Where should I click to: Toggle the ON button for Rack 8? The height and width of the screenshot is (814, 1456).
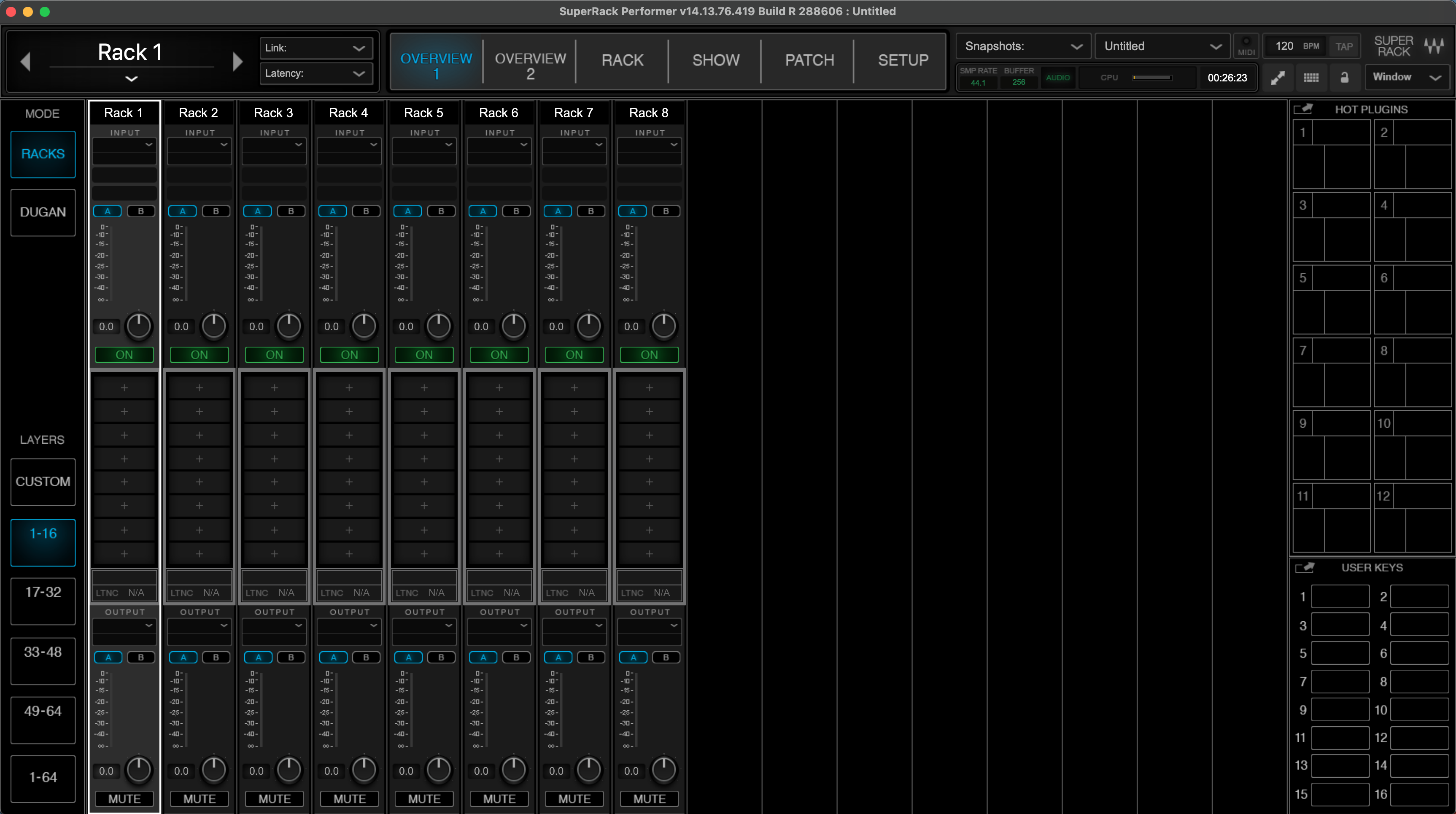650,354
